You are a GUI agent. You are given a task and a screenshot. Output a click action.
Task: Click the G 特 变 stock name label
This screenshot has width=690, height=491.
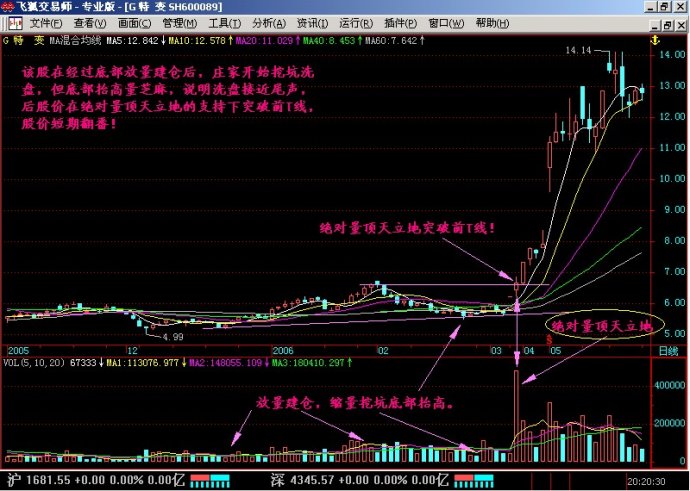coord(24,41)
